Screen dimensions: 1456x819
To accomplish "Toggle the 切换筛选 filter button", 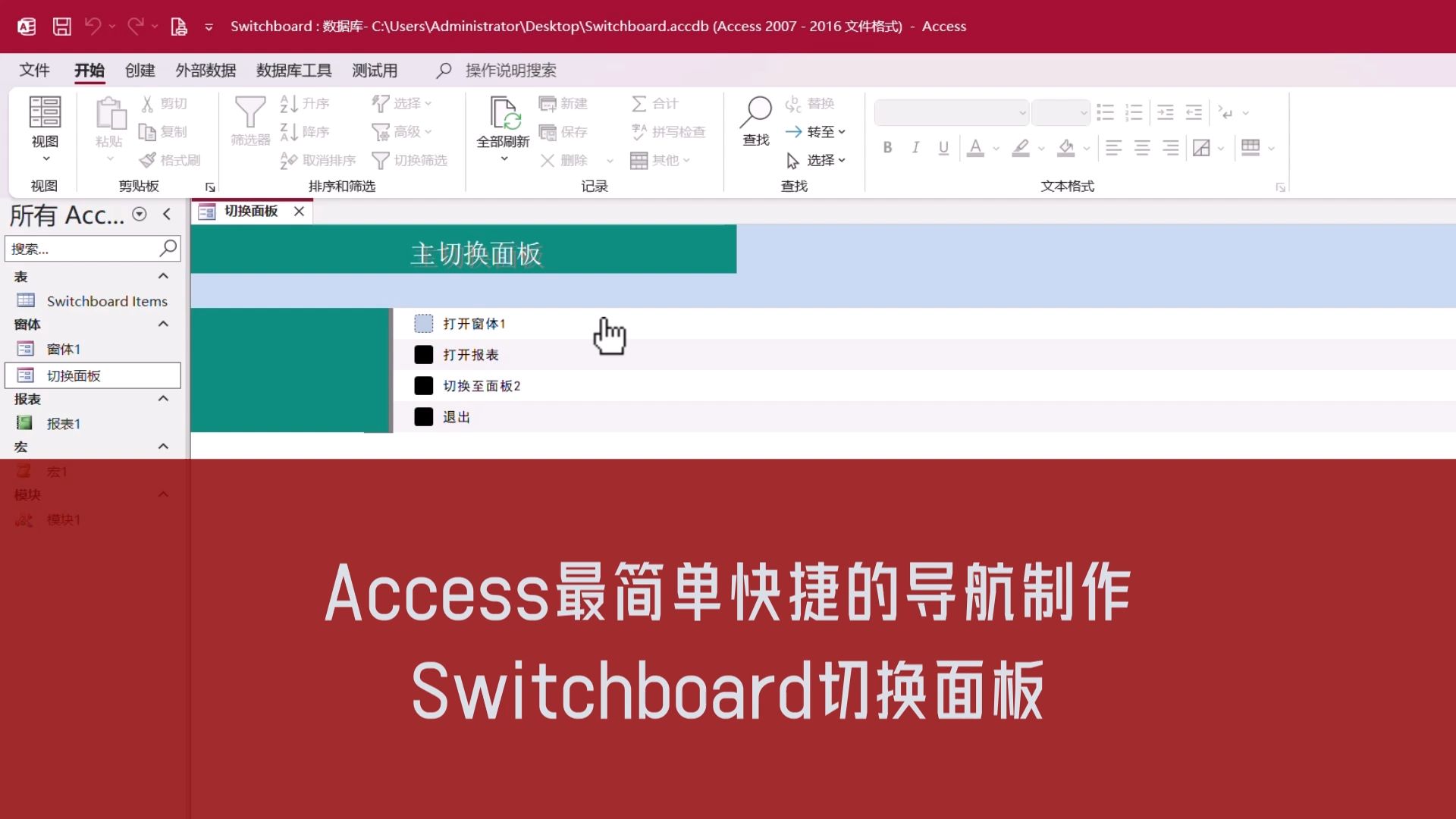I will tap(409, 160).
